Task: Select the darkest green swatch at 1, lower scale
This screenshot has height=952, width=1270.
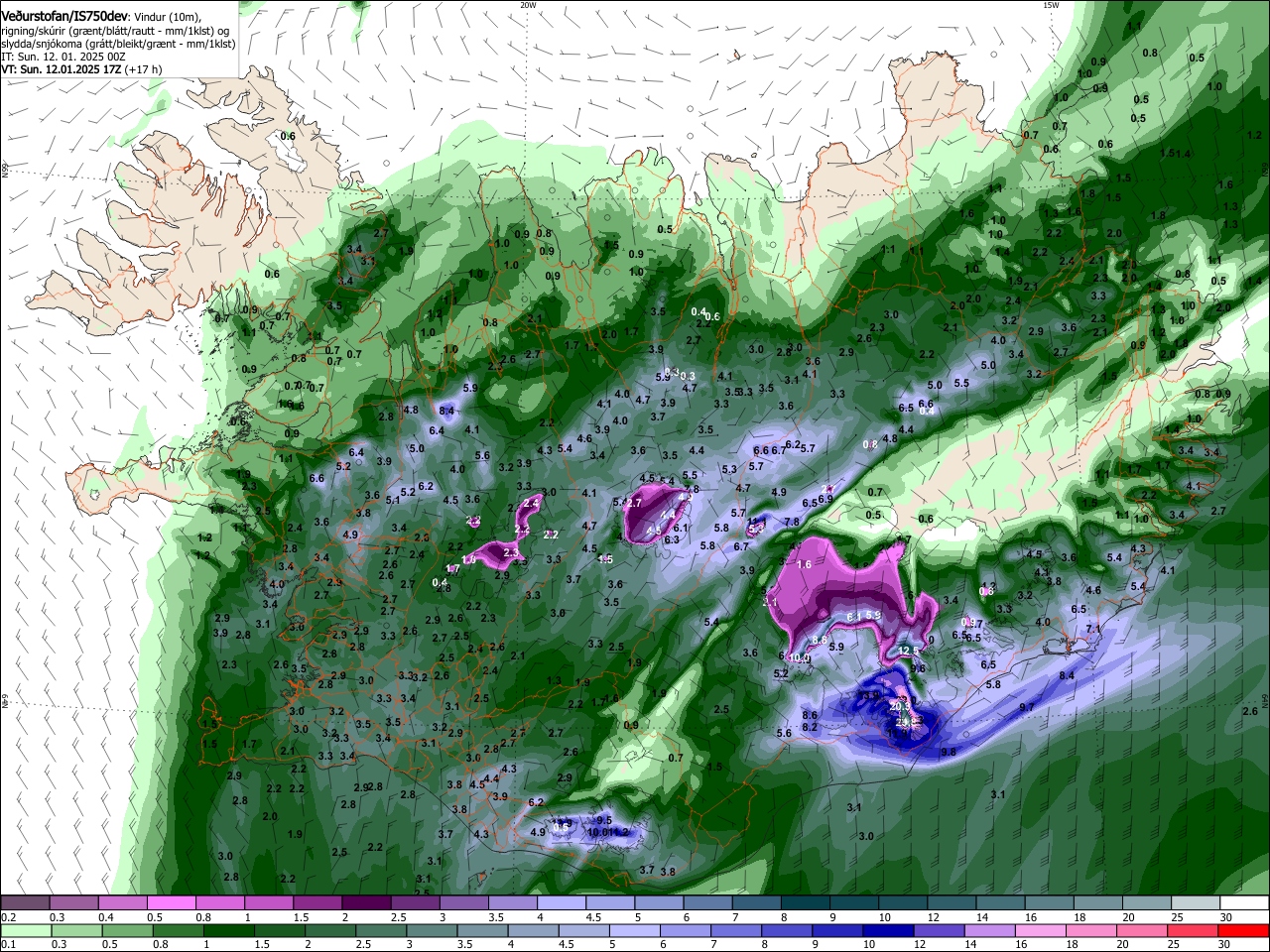Action: coord(229,930)
